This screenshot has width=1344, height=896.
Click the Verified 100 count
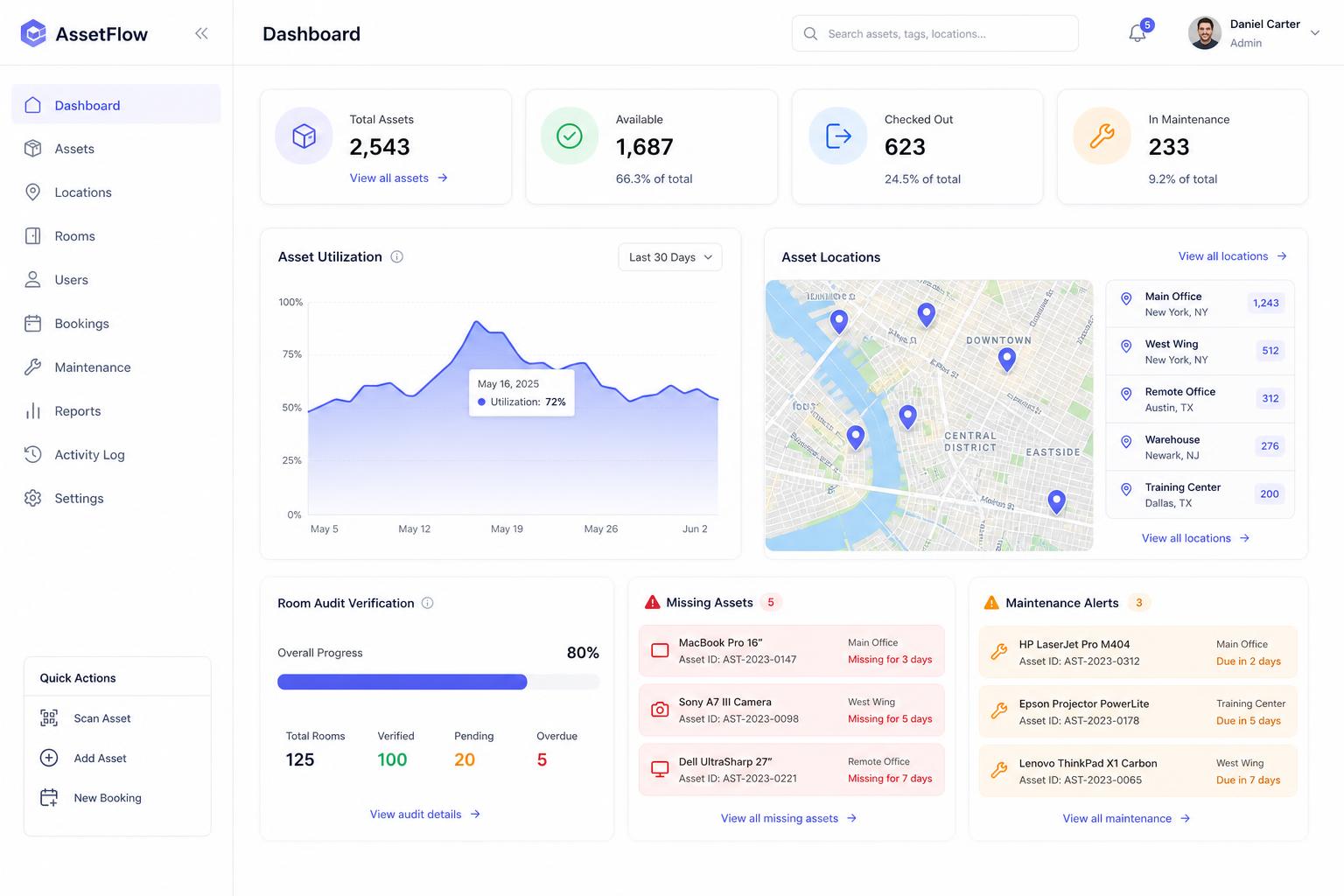[x=392, y=759]
